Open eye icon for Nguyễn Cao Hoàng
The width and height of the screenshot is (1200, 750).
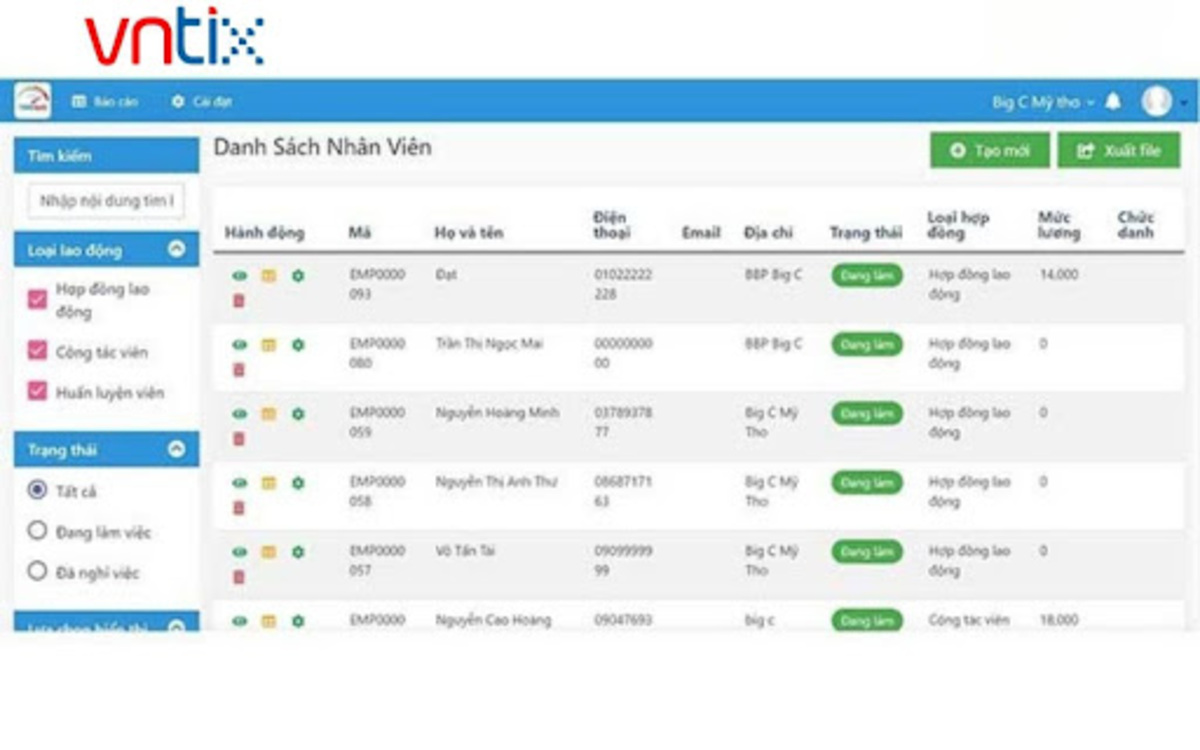click(239, 620)
